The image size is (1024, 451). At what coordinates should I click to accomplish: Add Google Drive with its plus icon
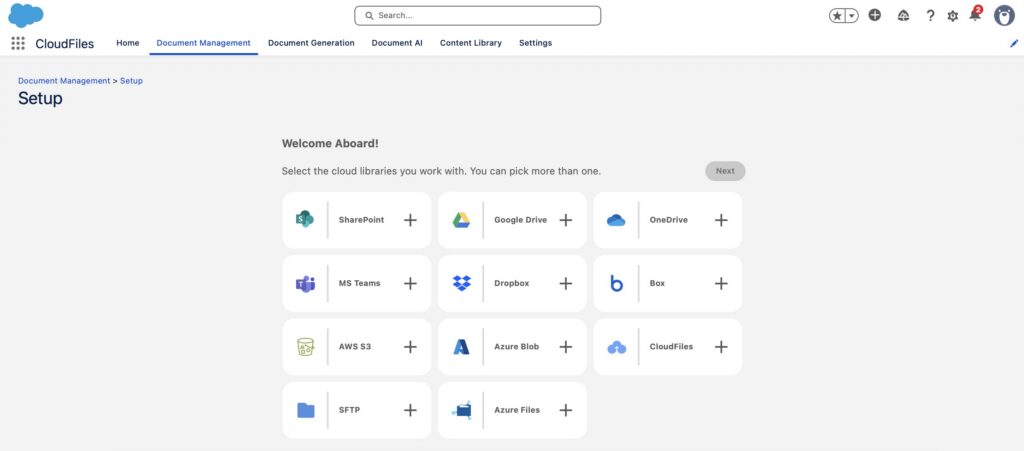point(566,220)
